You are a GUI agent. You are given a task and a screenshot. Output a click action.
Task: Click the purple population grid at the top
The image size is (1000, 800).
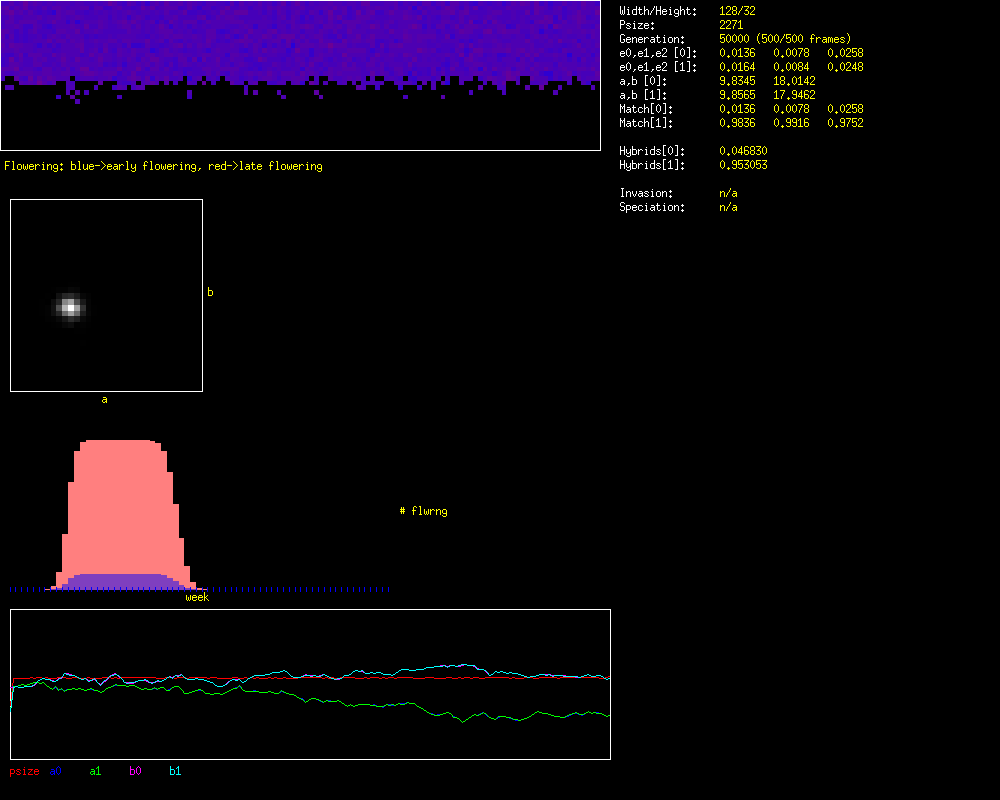[x=300, y=40]
